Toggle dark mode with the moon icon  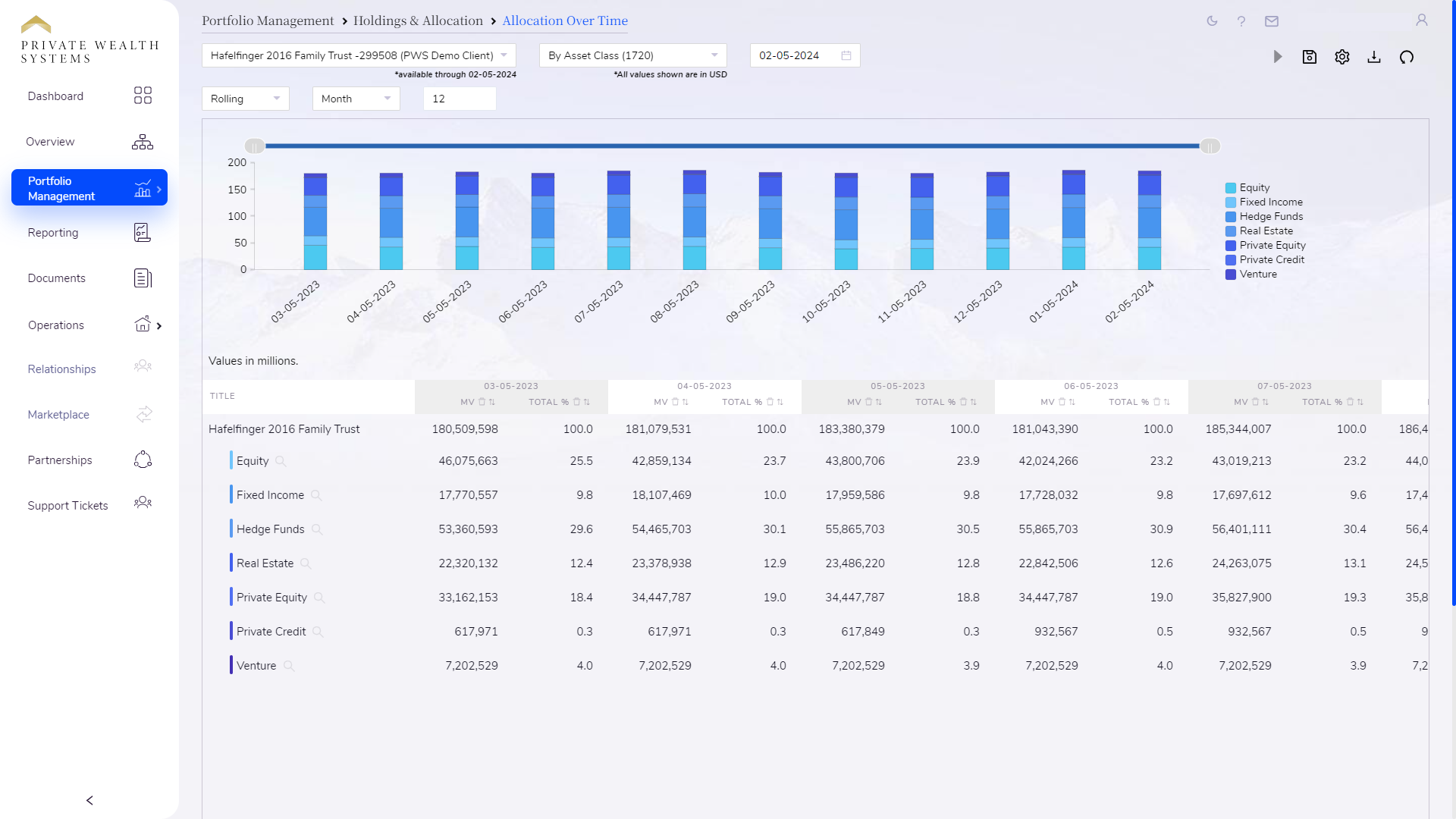tap(1211, 21)
